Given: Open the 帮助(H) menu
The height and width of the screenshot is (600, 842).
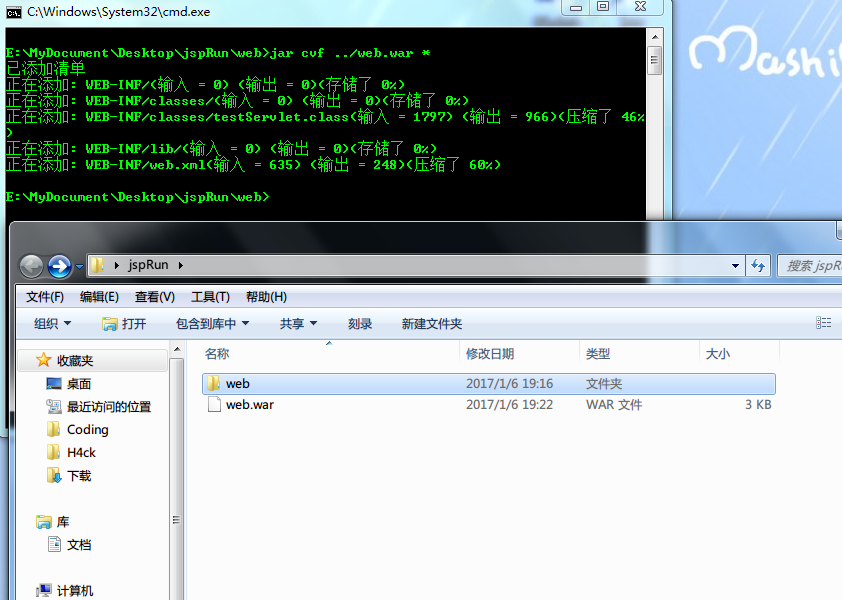Looking at the screenshot, I should [x=266, y=297].
